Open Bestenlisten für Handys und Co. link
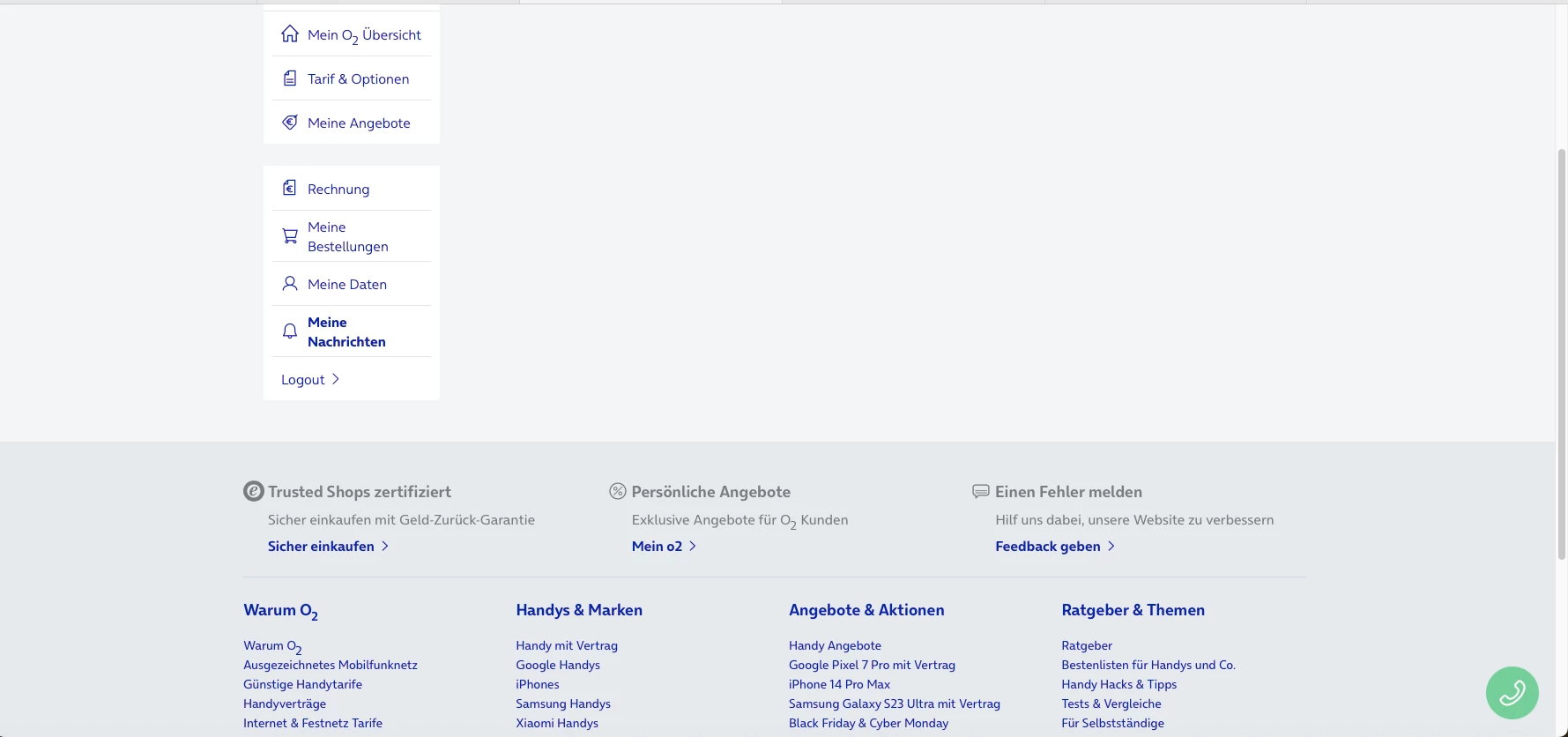 click(x=1148, y=665)
